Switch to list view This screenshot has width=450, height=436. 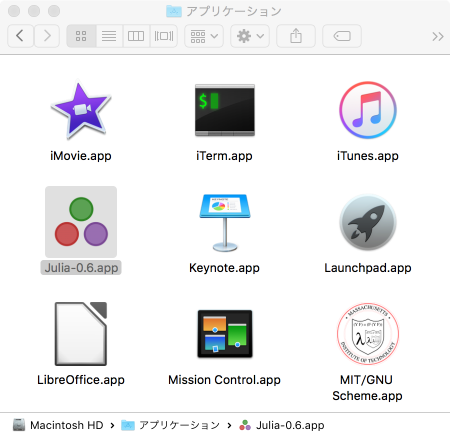click(x=109, y=36)
